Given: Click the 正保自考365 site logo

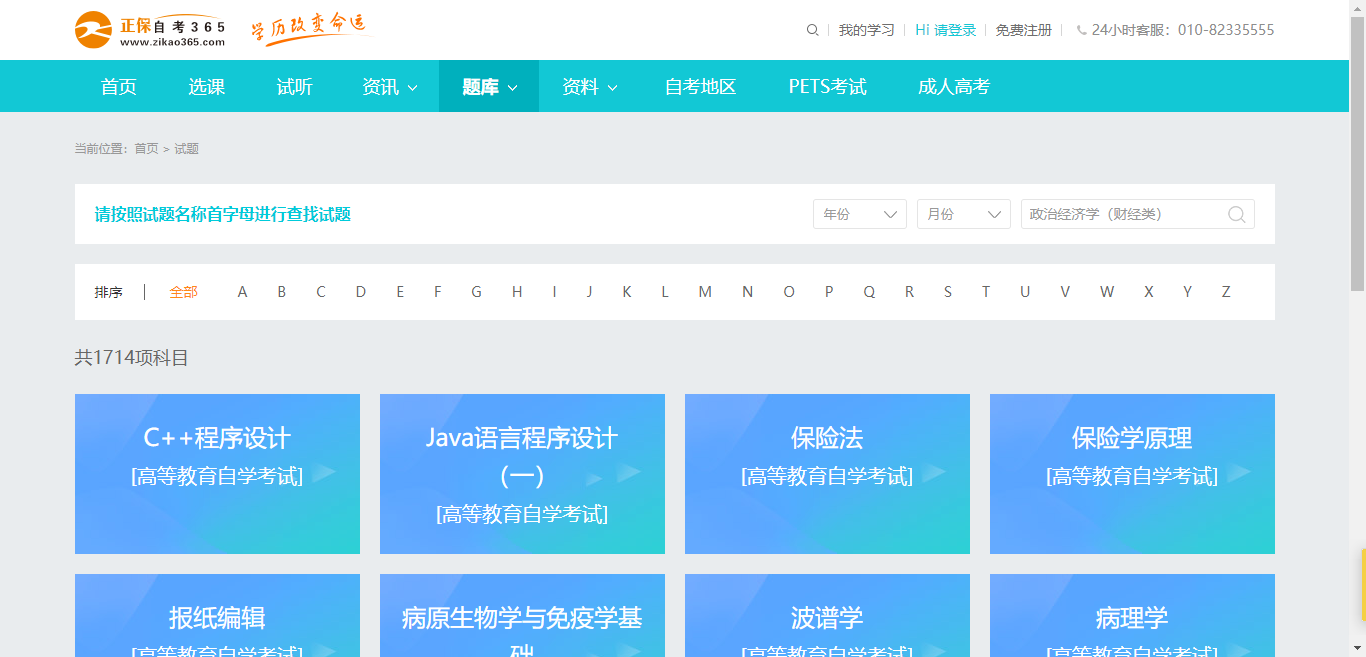Looking at the screenshot, I should coord(150,30).
